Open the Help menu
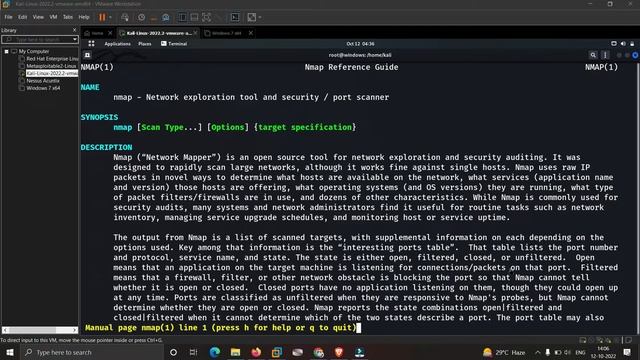640x360 pixels. [84, 17]
